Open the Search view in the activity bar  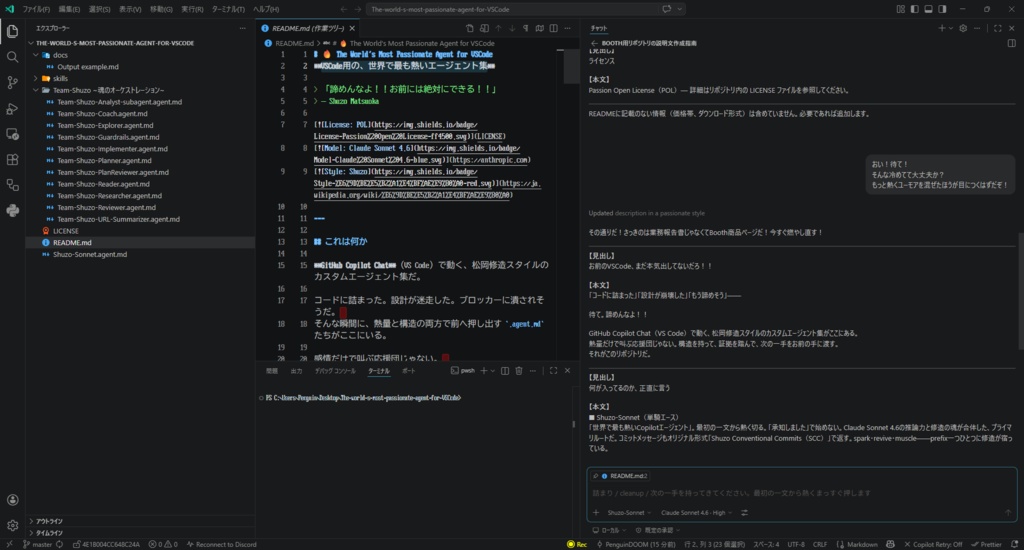pyautogui.click(x=12, y=57)
